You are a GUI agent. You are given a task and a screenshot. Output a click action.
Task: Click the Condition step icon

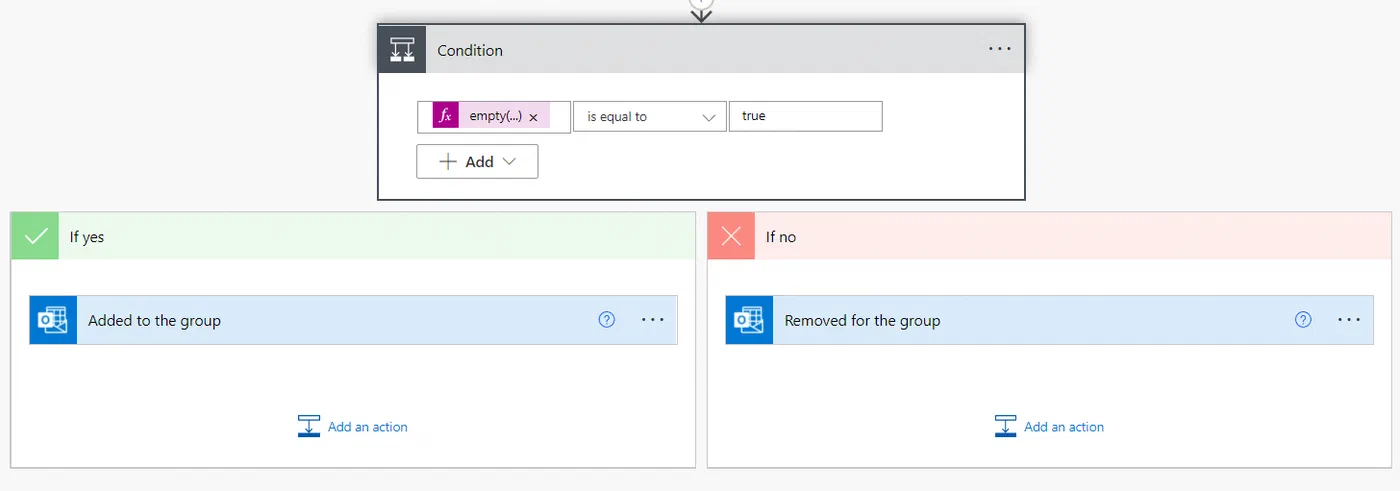click(402, 50)
